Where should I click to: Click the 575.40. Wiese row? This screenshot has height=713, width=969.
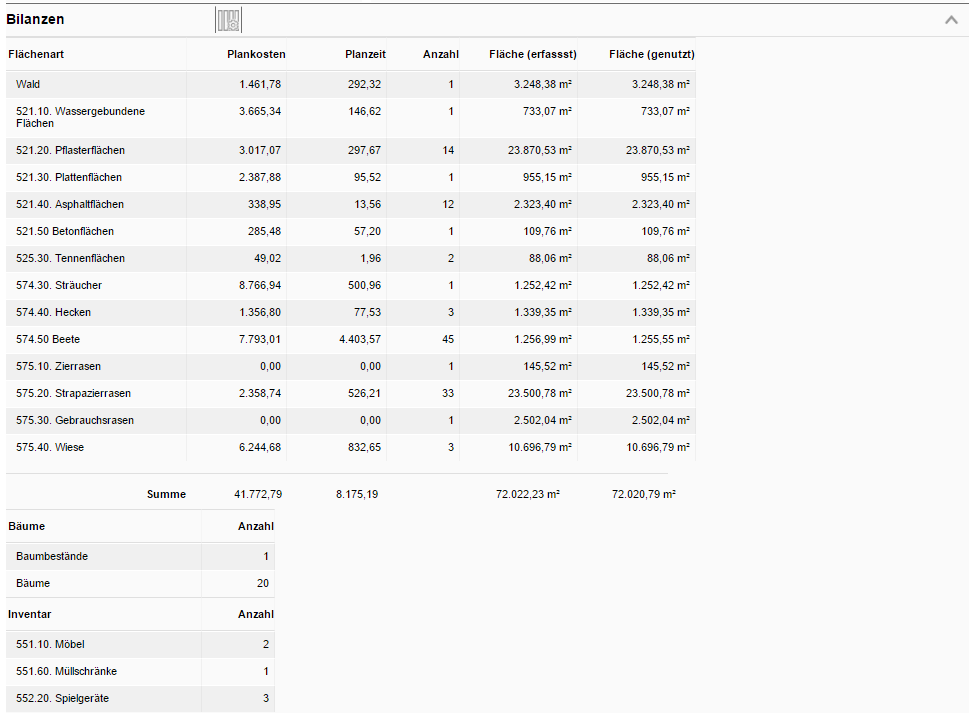pos(350,447)
